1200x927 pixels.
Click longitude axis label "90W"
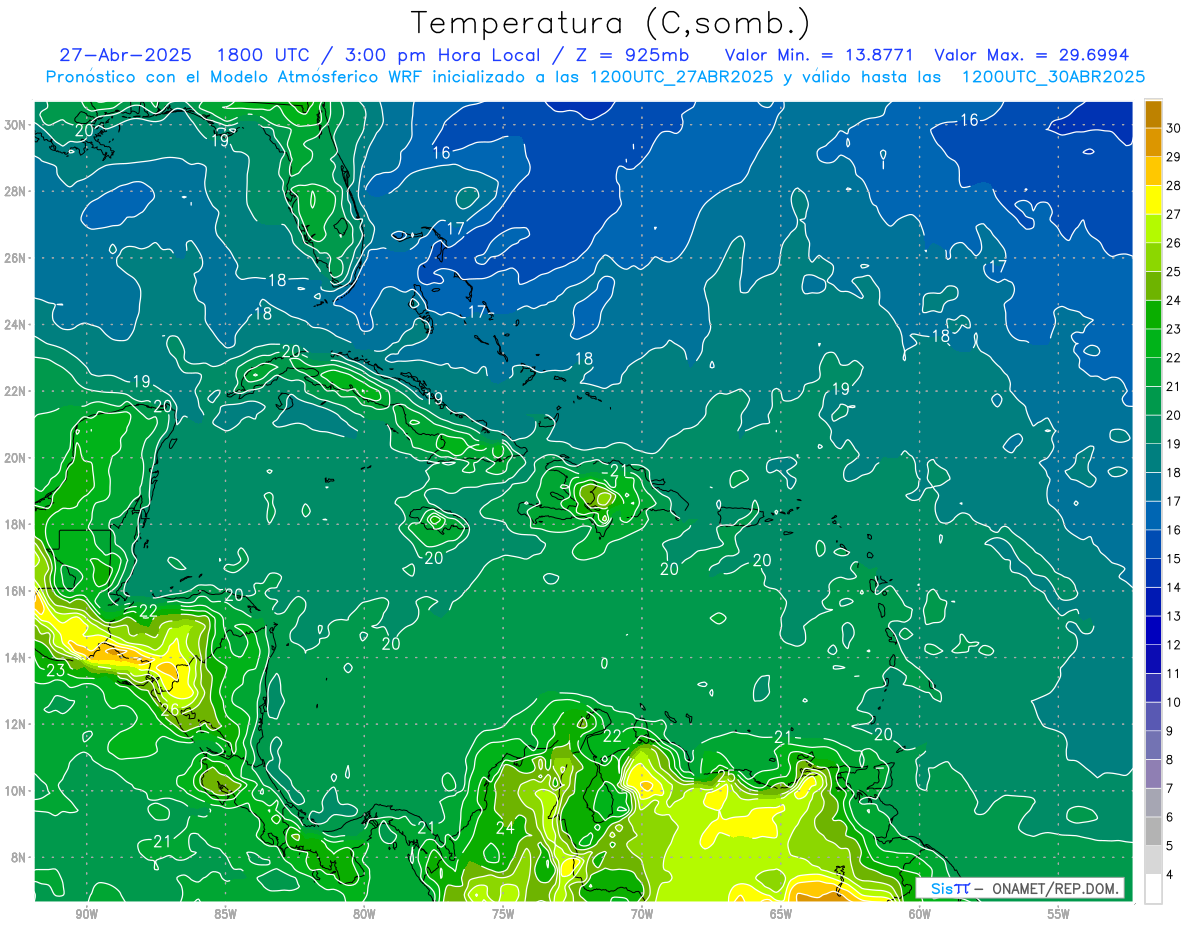click(x=86, y=914)
